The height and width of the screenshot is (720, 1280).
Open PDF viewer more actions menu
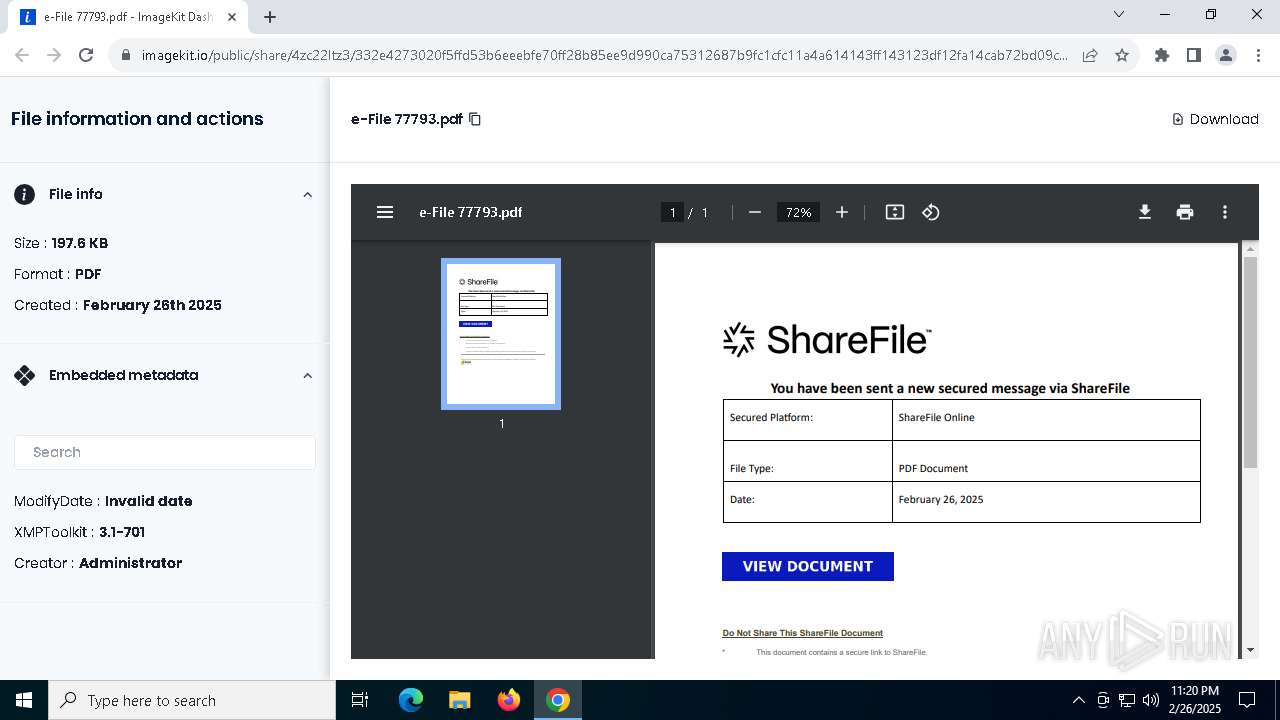point(1225,212)
